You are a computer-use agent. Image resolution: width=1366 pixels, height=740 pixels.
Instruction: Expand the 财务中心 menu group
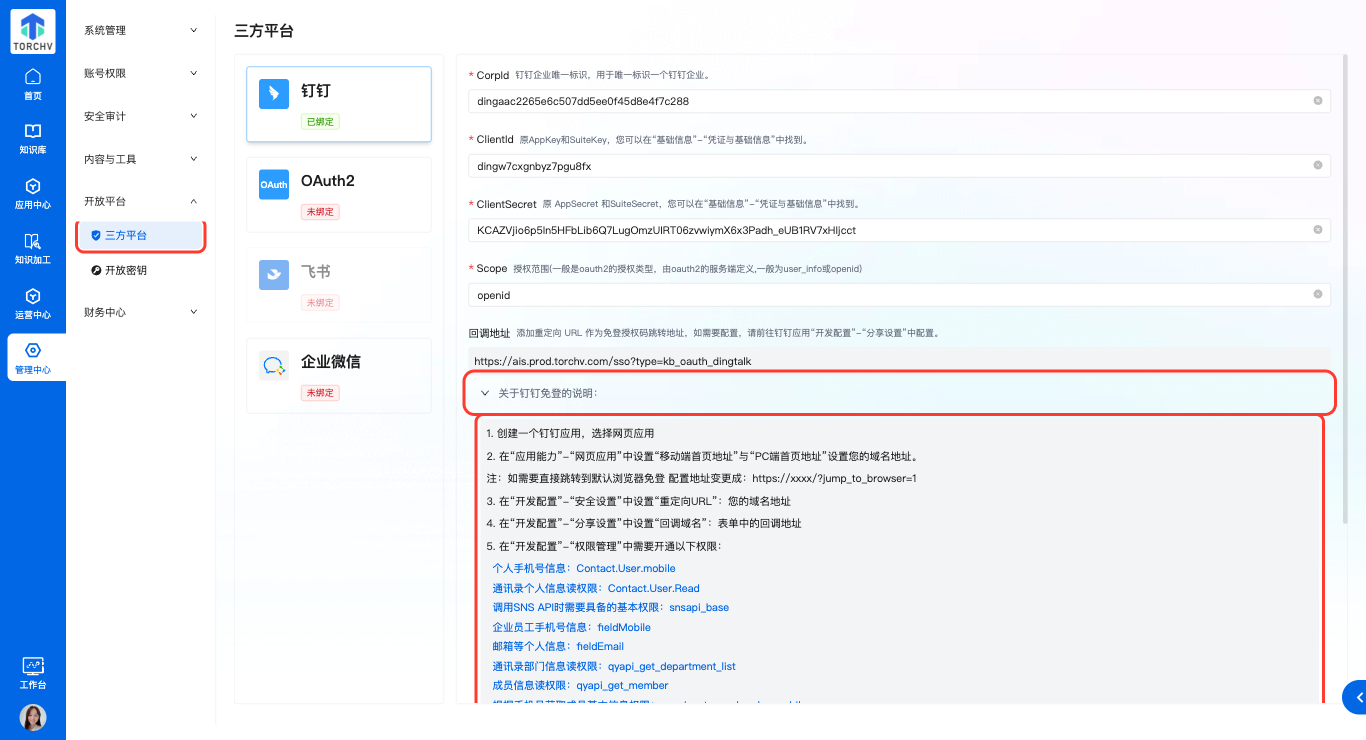(139, 313)
